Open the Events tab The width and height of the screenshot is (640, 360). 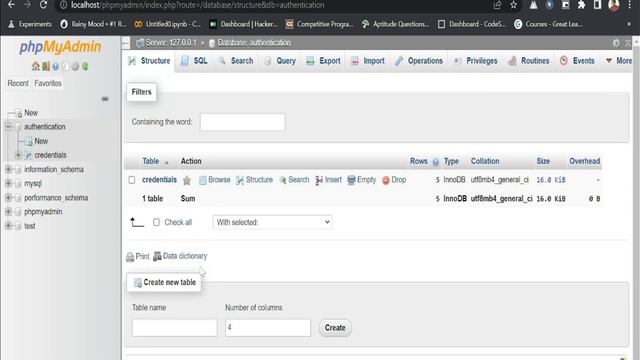pos(578,61)
